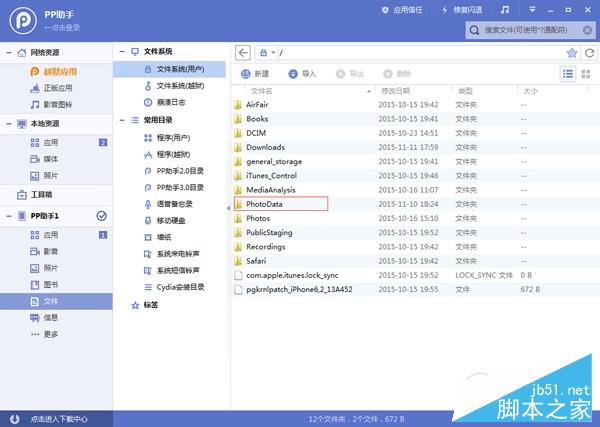Image resolution: width=600 pixels, height=427 pixels.
Task: Switch to list view
Action: (x=568, y=73)
